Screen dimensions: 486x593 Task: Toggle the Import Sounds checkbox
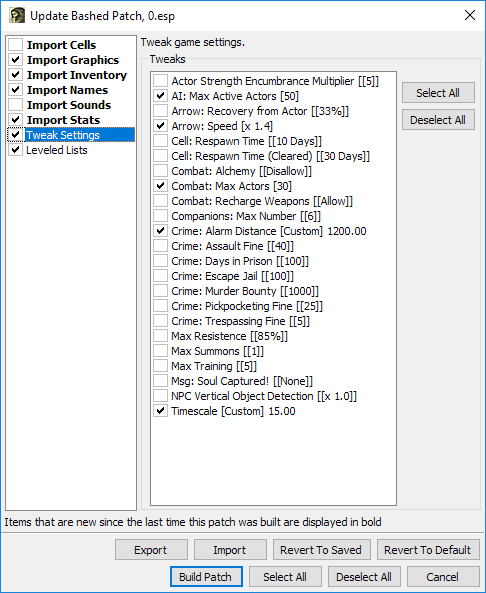coord(16,105)
